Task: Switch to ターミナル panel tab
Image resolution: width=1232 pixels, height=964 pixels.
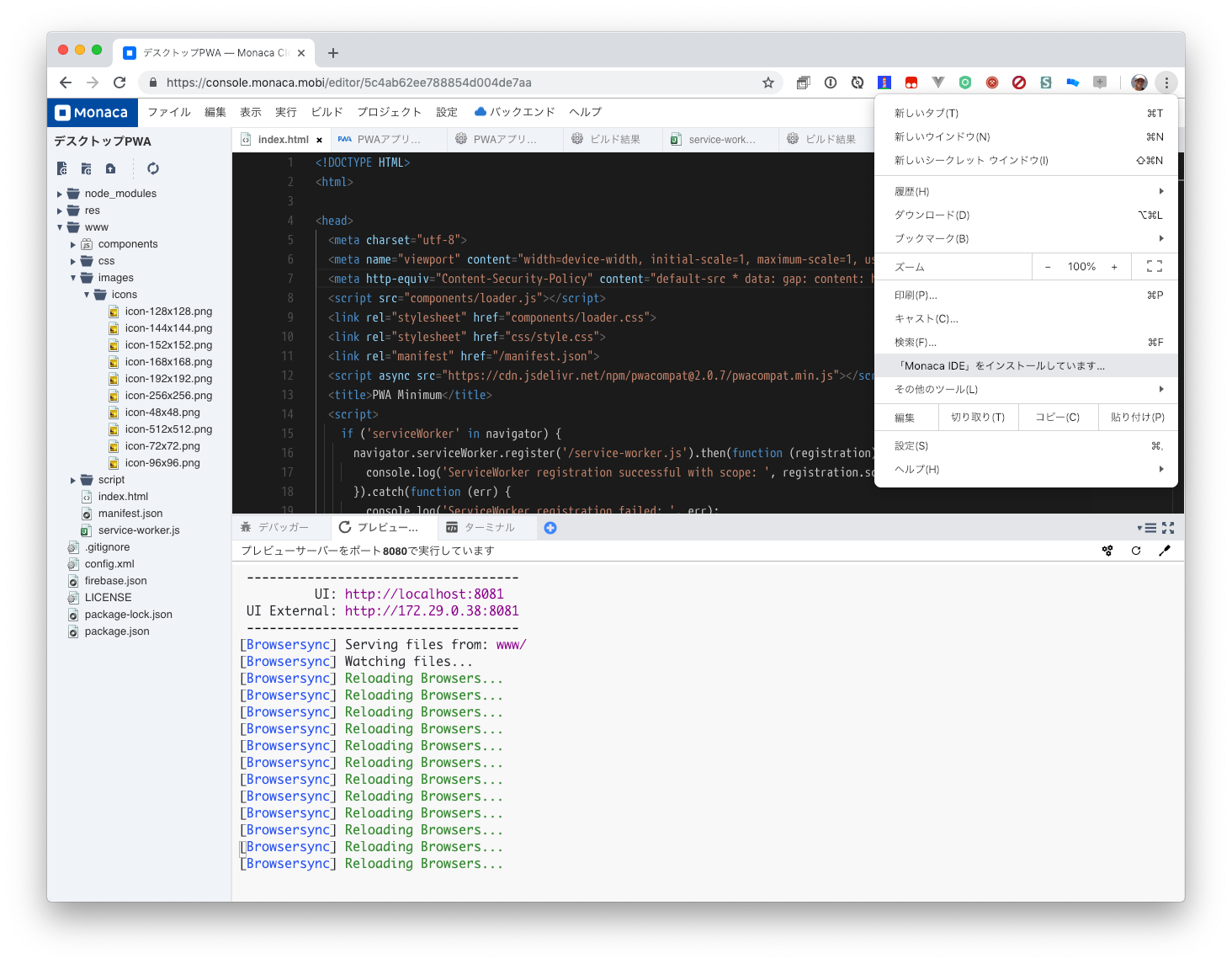Action: tap(486, 528)
